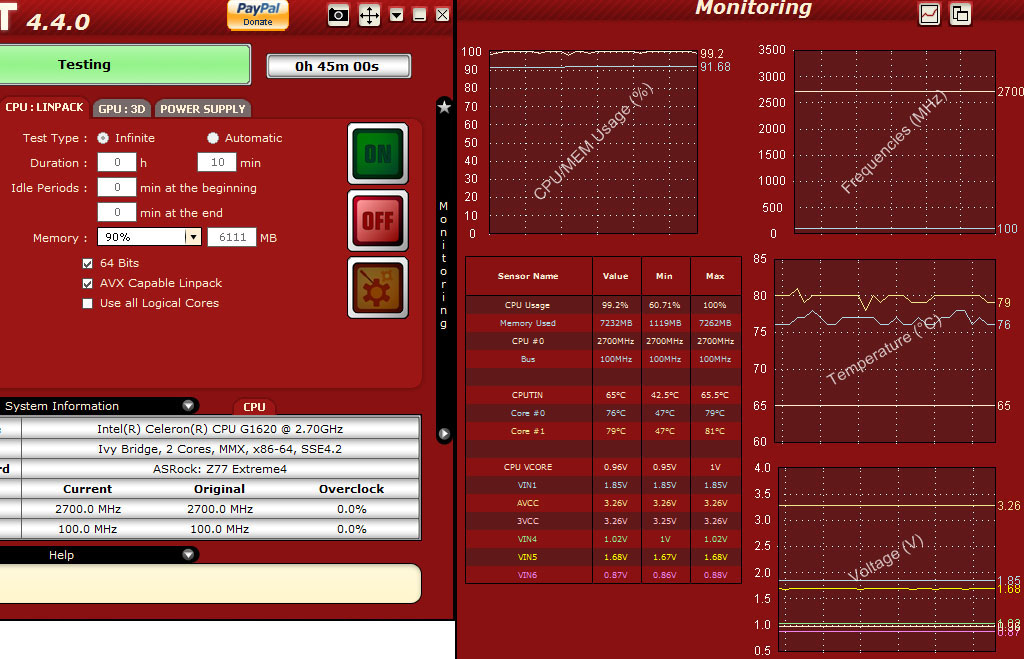Collapse the Help section arrow
The image size is (1024, 659).
click(188, 555)
